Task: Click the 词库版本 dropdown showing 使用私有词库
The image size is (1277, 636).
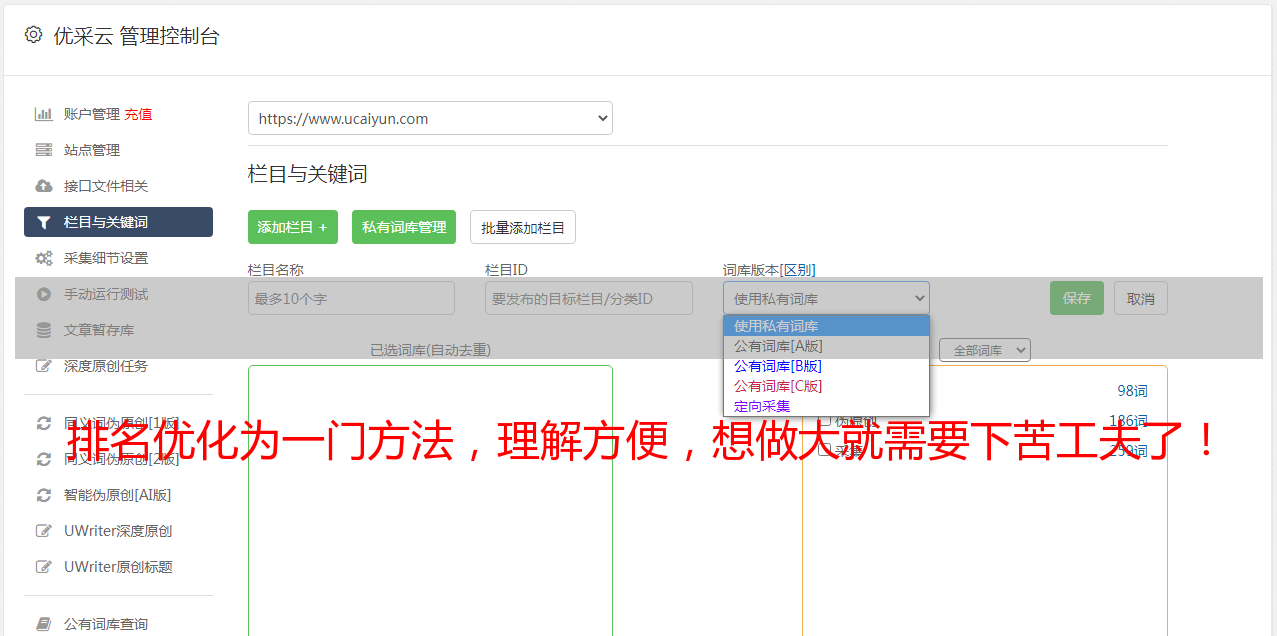Action: (x=826, y=298)
